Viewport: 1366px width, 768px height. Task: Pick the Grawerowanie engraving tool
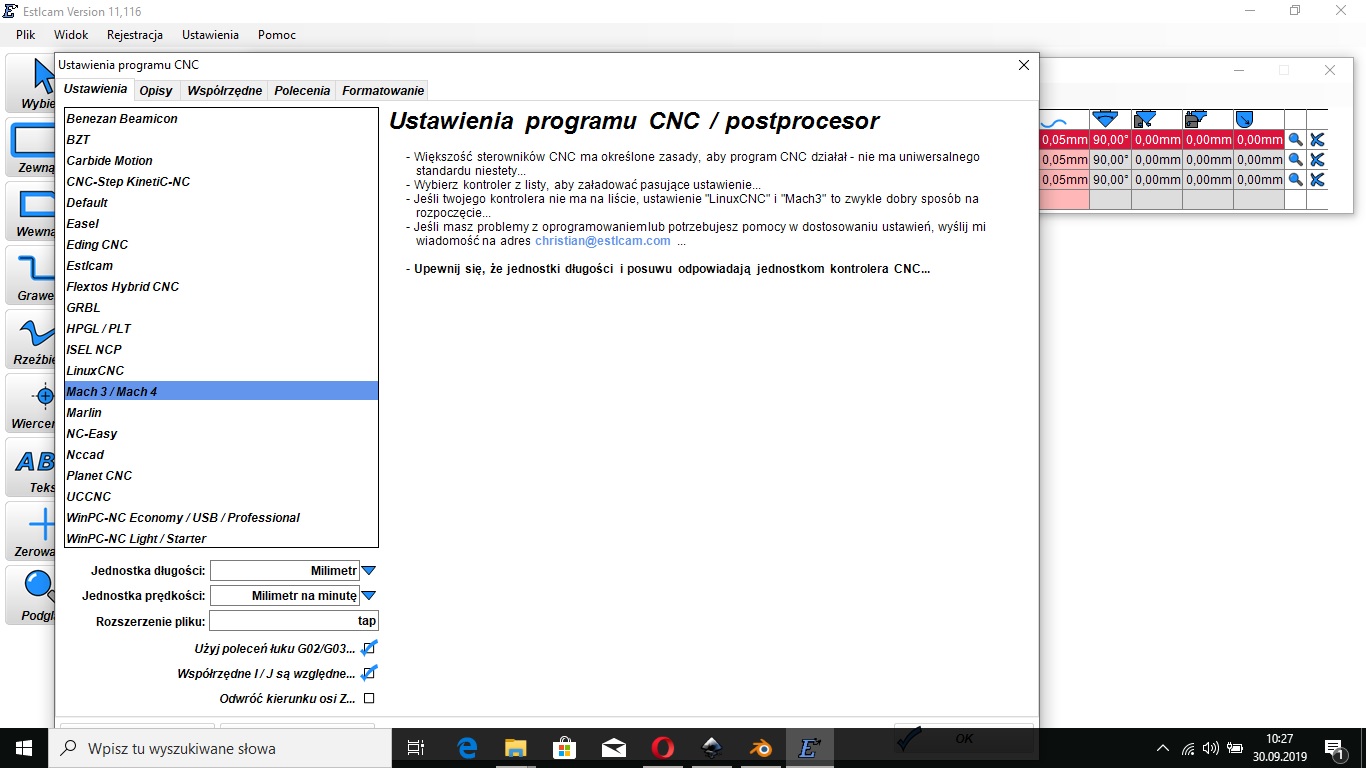(x=31, y=275)
